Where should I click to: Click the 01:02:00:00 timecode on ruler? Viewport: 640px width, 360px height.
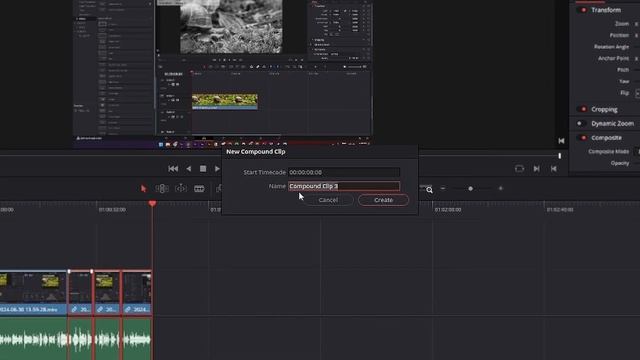448,209
